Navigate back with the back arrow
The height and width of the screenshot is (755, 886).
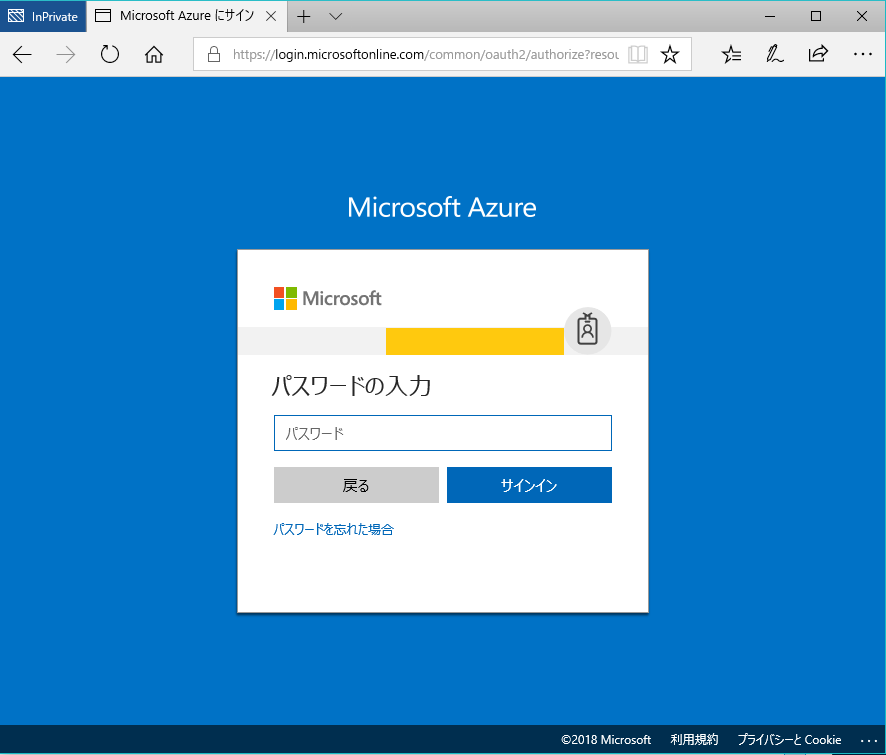point(22,55)
